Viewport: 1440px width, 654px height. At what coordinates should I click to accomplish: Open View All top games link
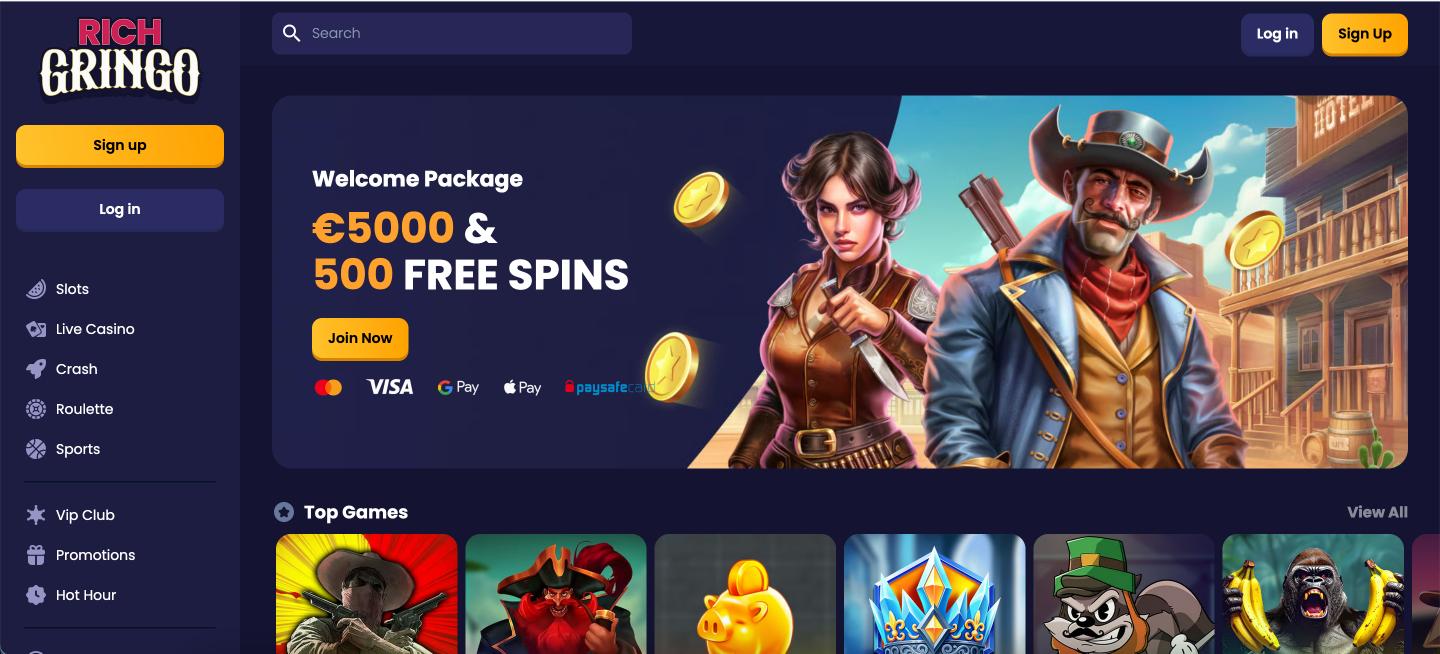click(1377, 512)
